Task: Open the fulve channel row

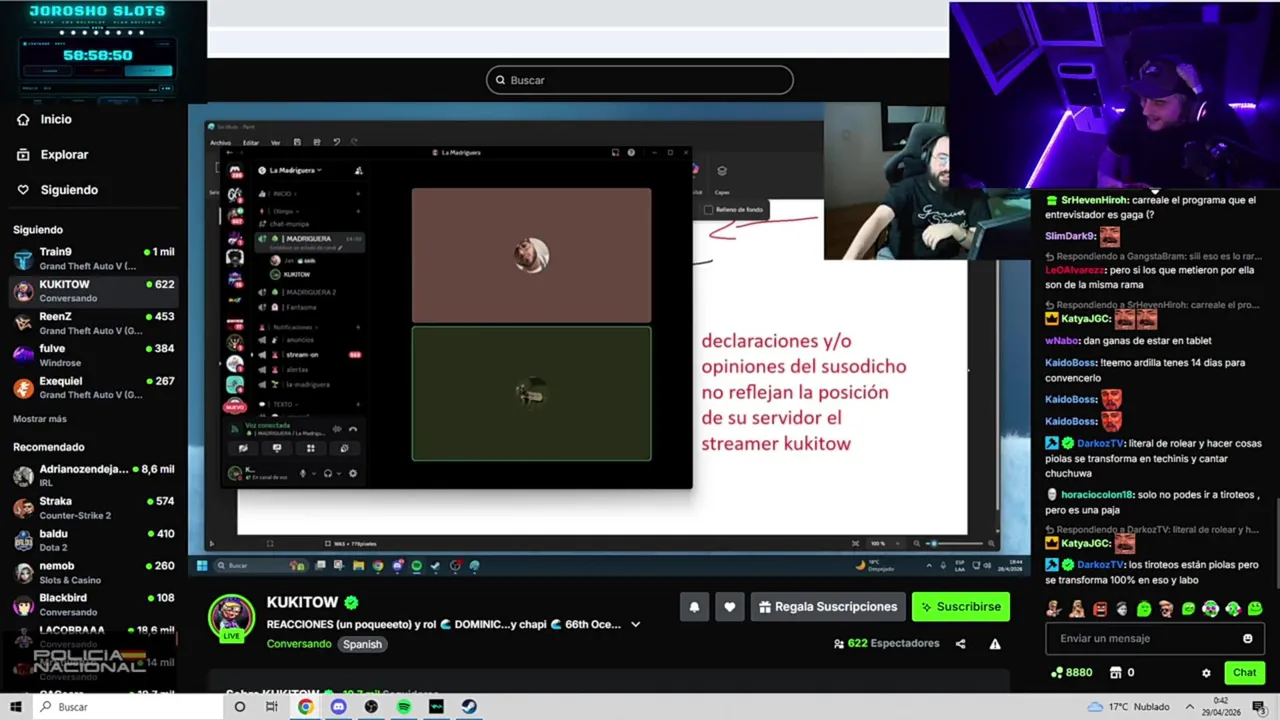Action: (93, 355)
